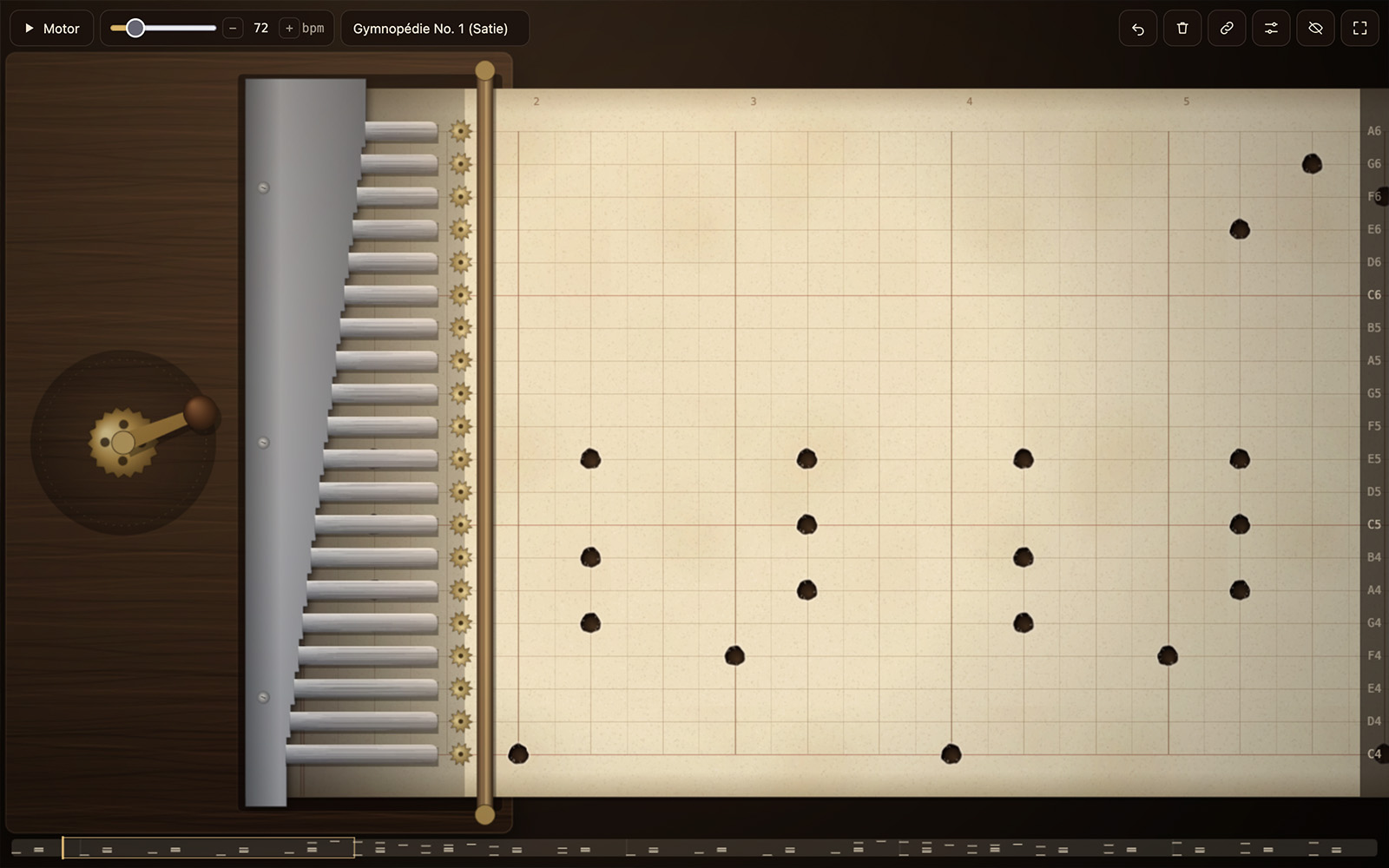Click the top star wheel gear
The height and width of the screenshot is (868, 1389).
click(x=461, y=132)
